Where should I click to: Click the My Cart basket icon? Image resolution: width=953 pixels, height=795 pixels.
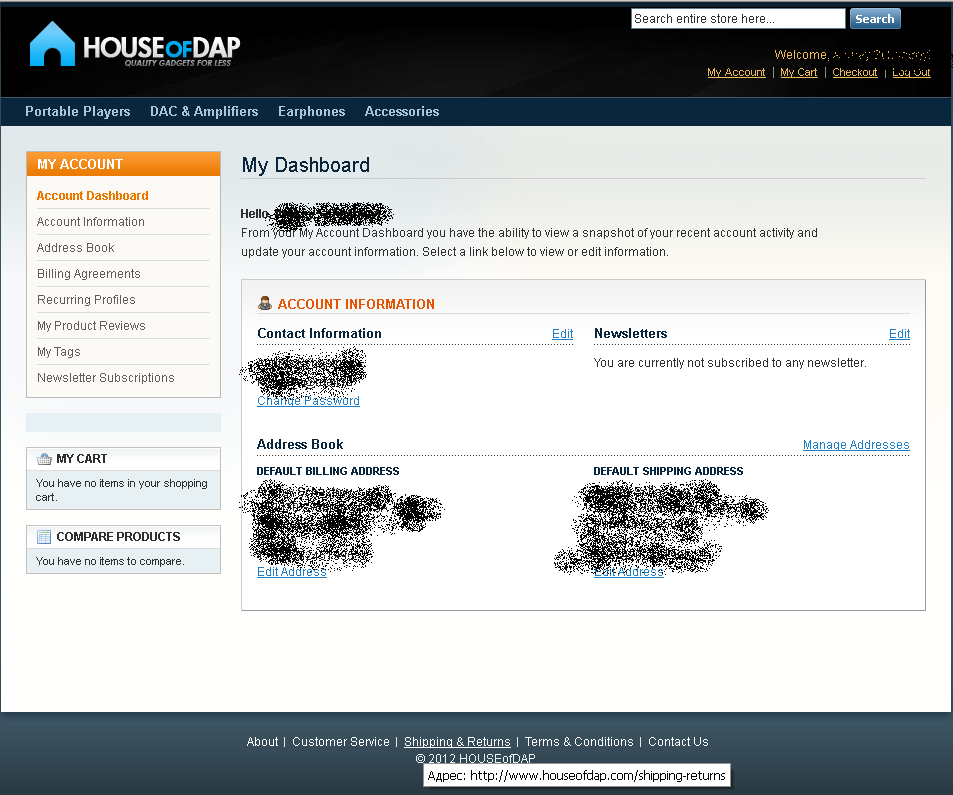click(x=44, y=459)
